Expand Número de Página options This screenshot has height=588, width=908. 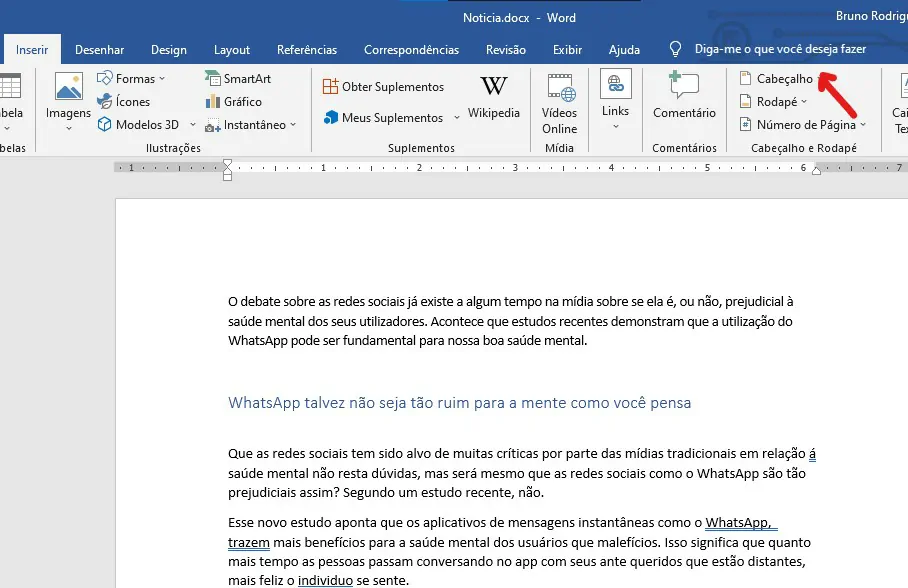click(x=863, y=125)
